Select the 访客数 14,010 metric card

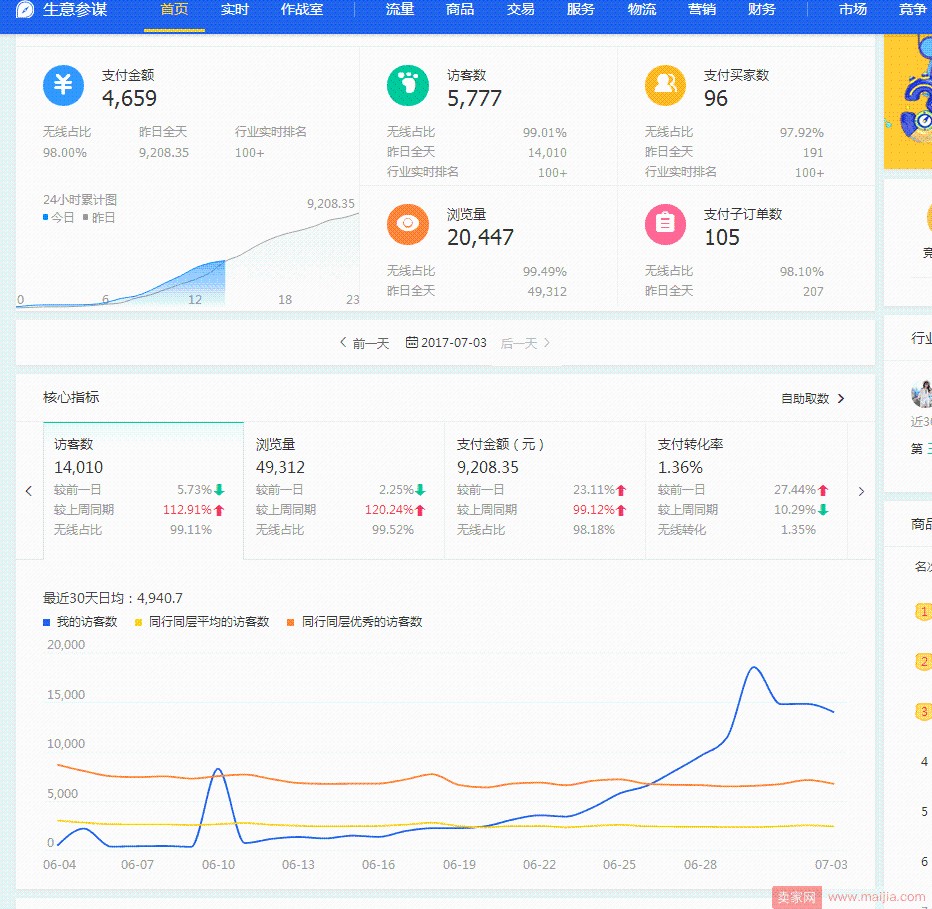pos(143,490)
